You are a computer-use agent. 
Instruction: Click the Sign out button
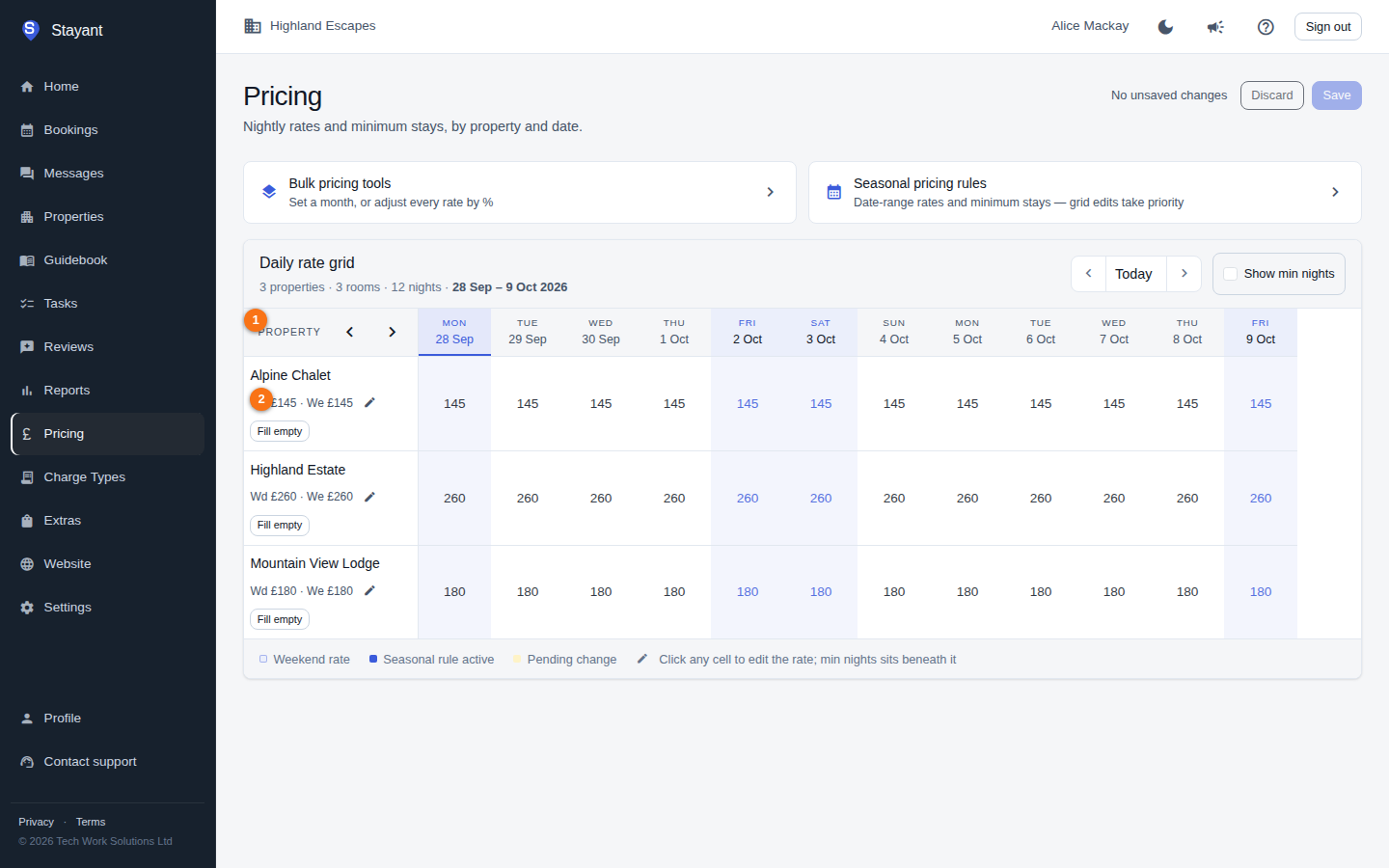tap(1328, 27)
